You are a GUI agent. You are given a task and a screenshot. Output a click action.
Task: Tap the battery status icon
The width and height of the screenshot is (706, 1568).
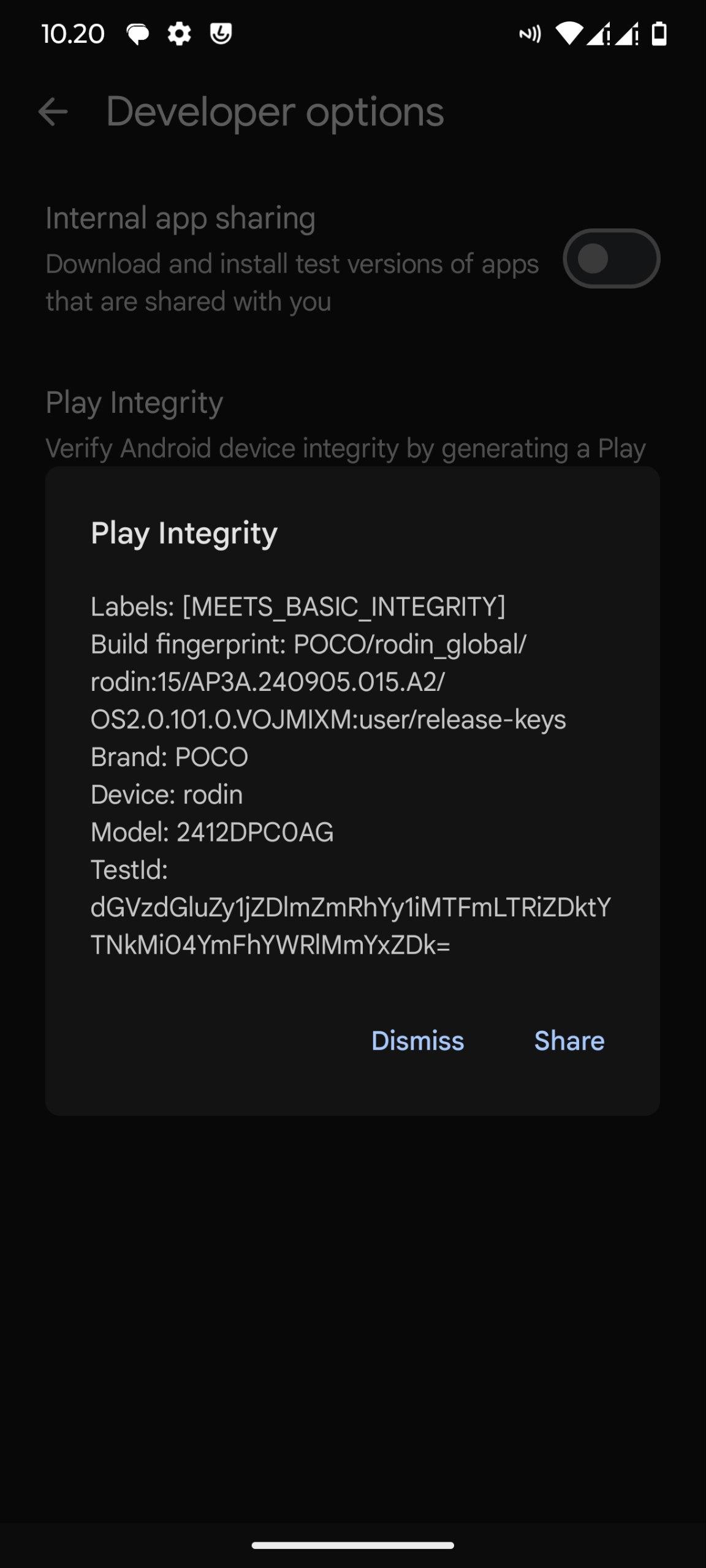click(x=659, y=34)
